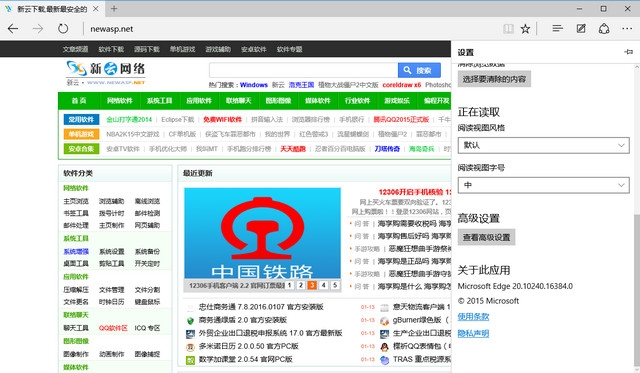Select slide number 4 in banner pager
The image size is (640, 373).
[x=324, y=285]
